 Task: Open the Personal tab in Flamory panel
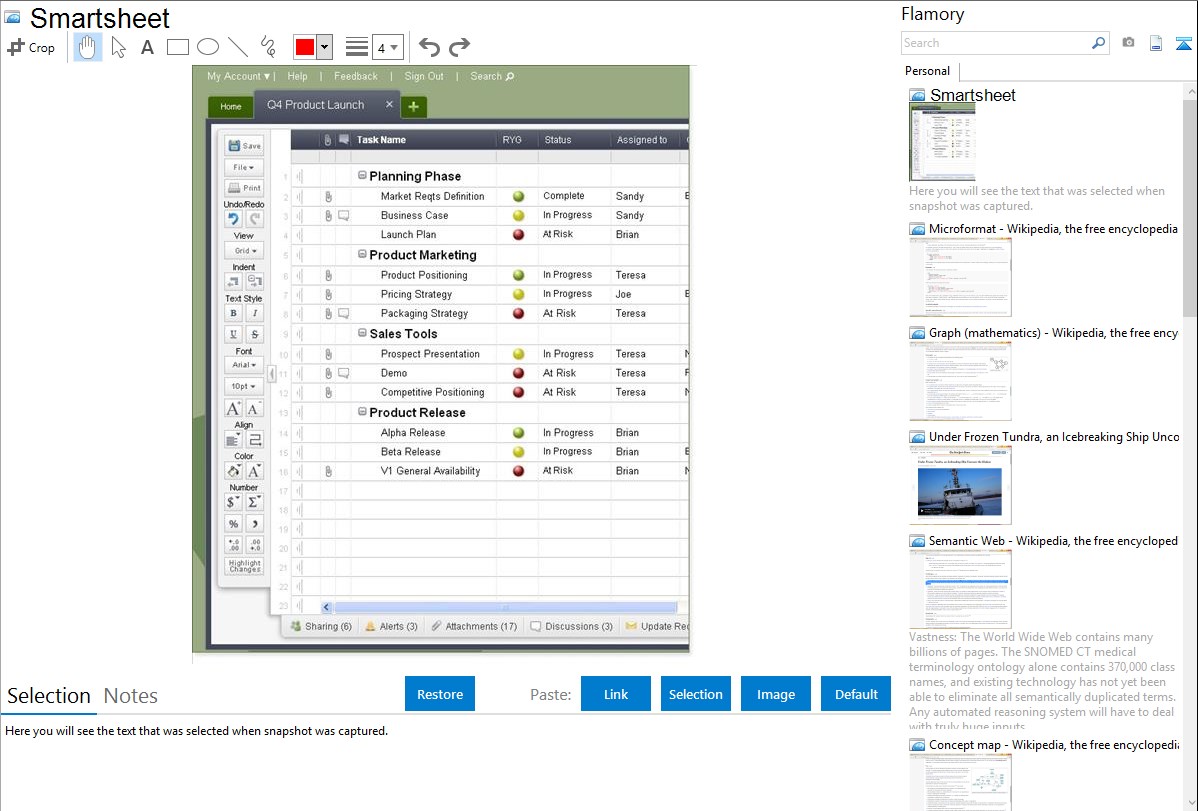pyautogui.click(x=928, y=71)
